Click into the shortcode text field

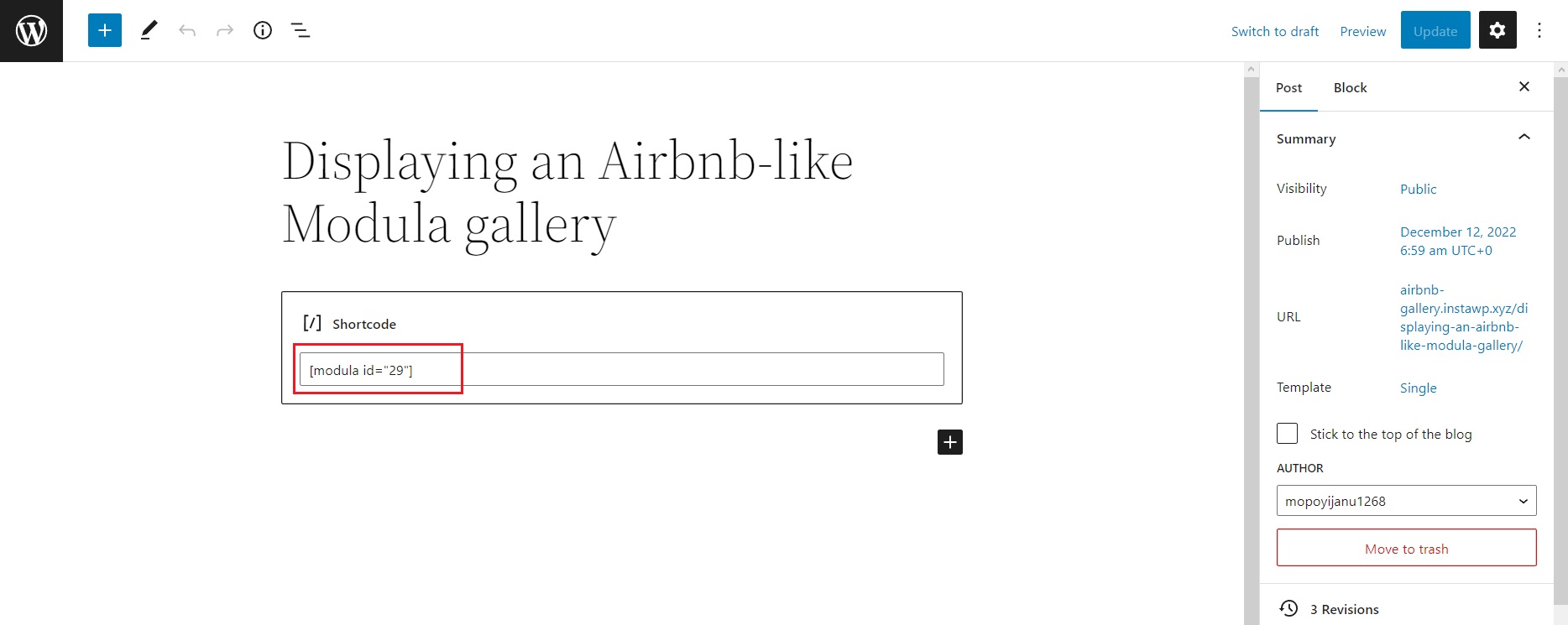click(x=621, y=370)
